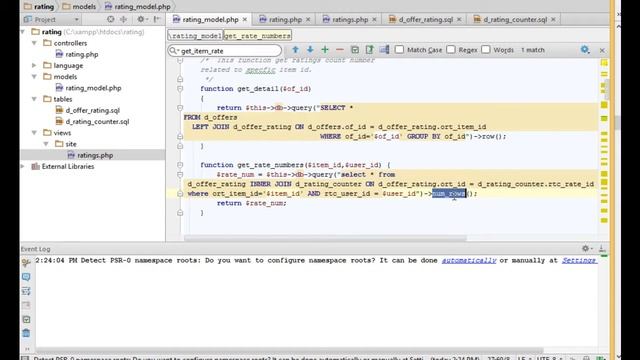This screenshot has width=640, height=360.
Task: Click 'automatically' link in Event Log
Action: tap(469, 260)
